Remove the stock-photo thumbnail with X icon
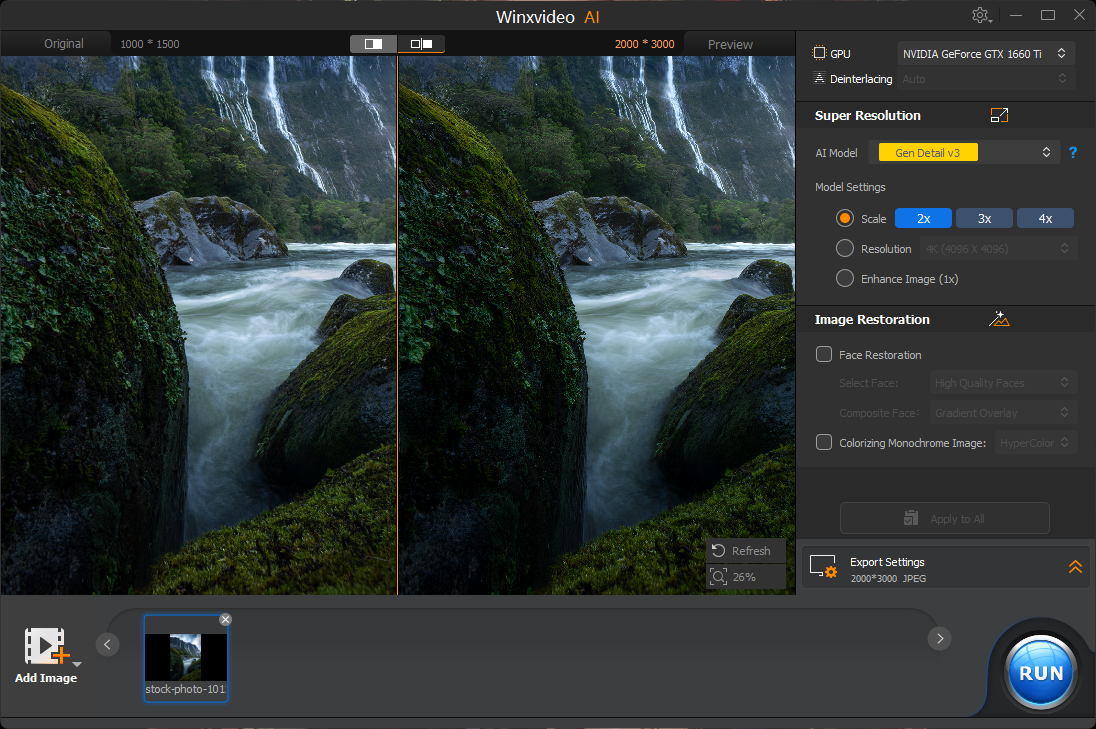Viewport: 1096px width, 729px height. point(225,620)
